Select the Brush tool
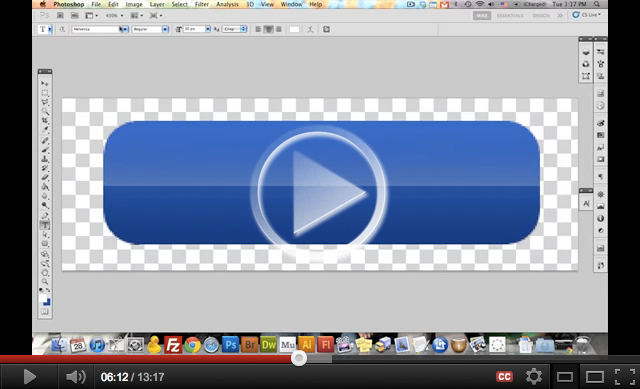Image resolution: width=640 pixels, height=389 pixels. pyautogui.click(x=44, y=150)
